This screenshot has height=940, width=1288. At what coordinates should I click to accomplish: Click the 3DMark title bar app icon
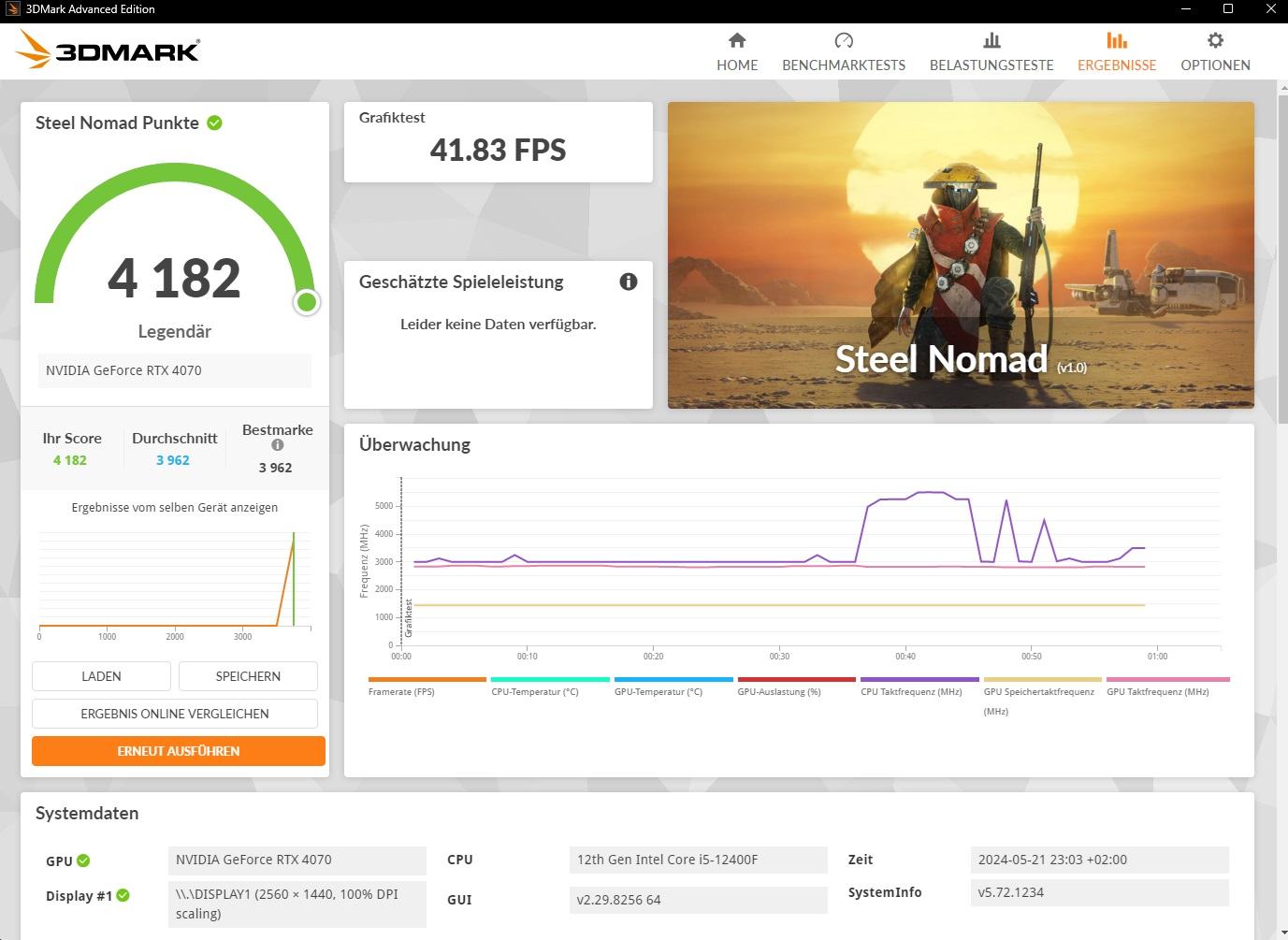[x=12, y=9]
